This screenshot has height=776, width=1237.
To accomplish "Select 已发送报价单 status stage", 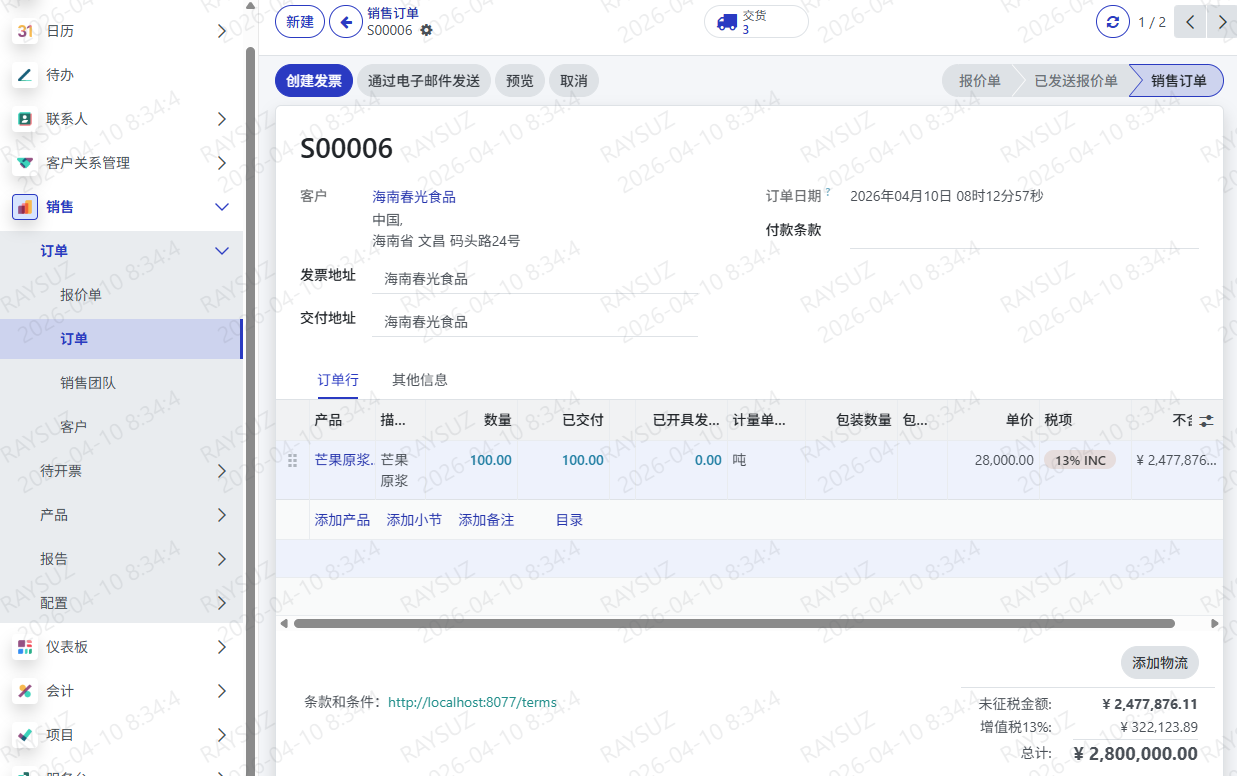I will tap(1075, 81).
